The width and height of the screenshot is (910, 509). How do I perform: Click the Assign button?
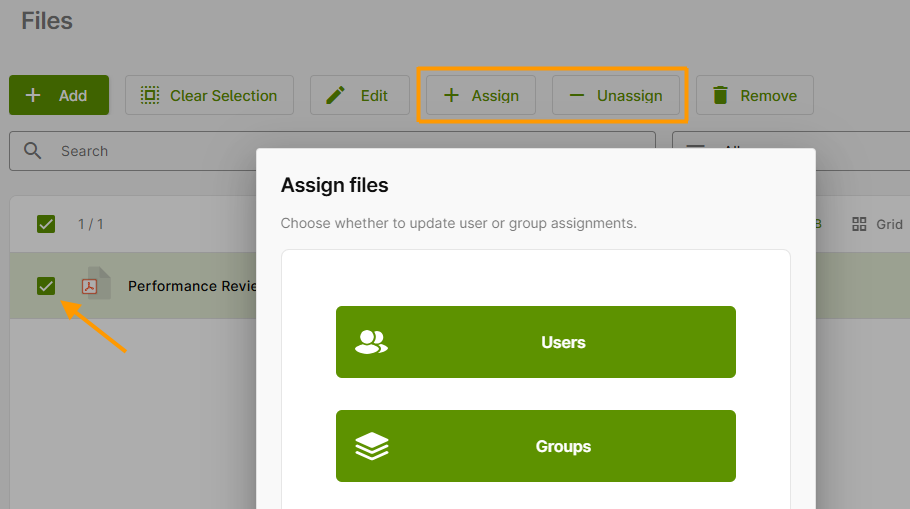(481, 95)
